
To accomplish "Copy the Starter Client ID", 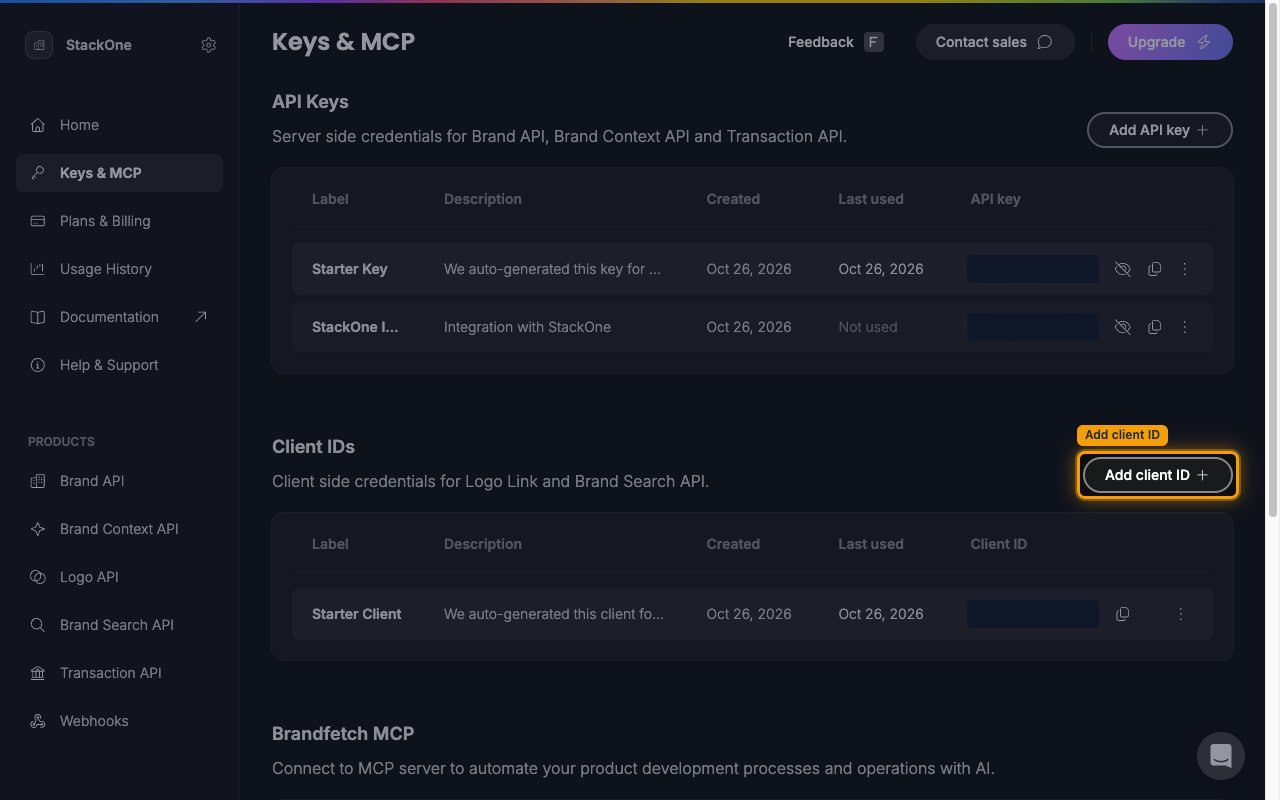I will click(1123, 614).
